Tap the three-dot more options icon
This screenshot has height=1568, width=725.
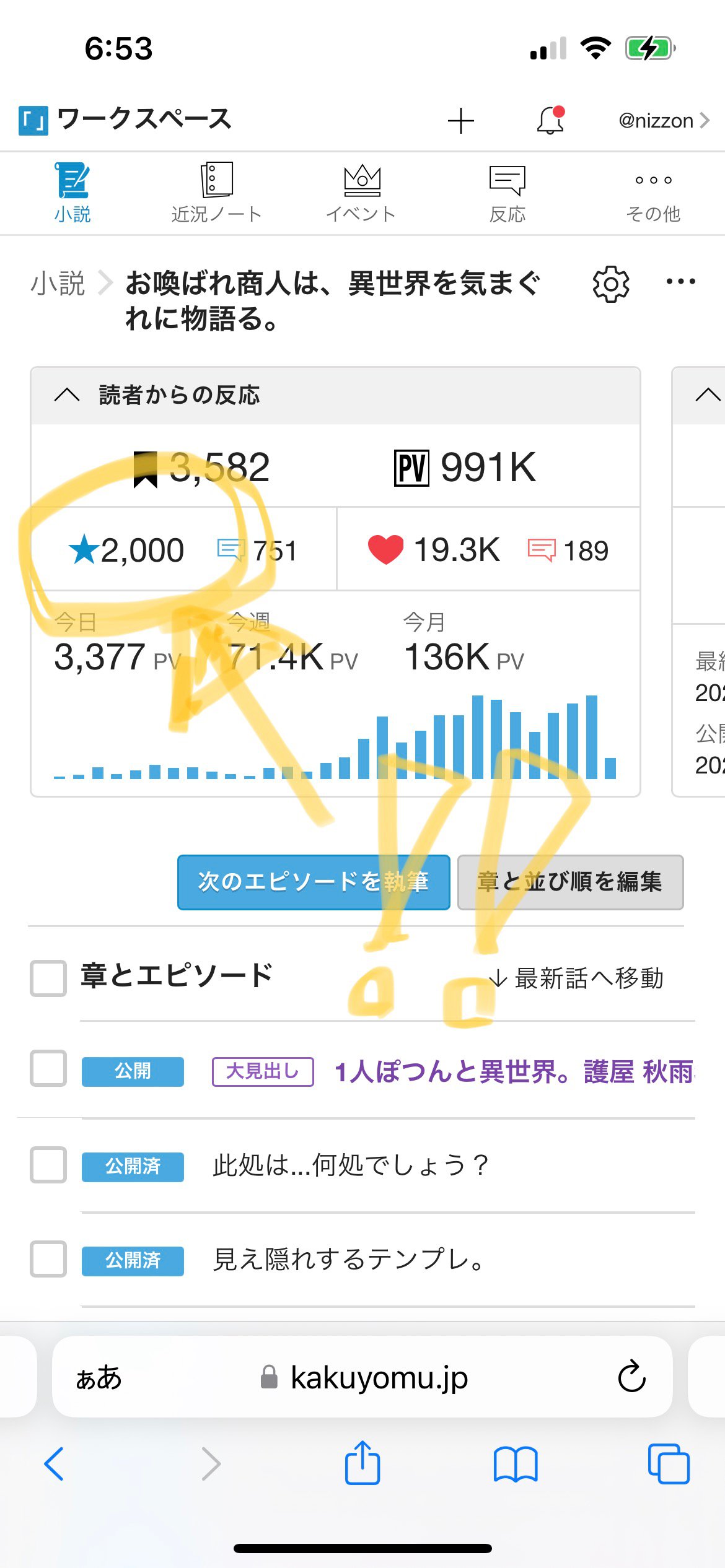[x=680, y=282]
